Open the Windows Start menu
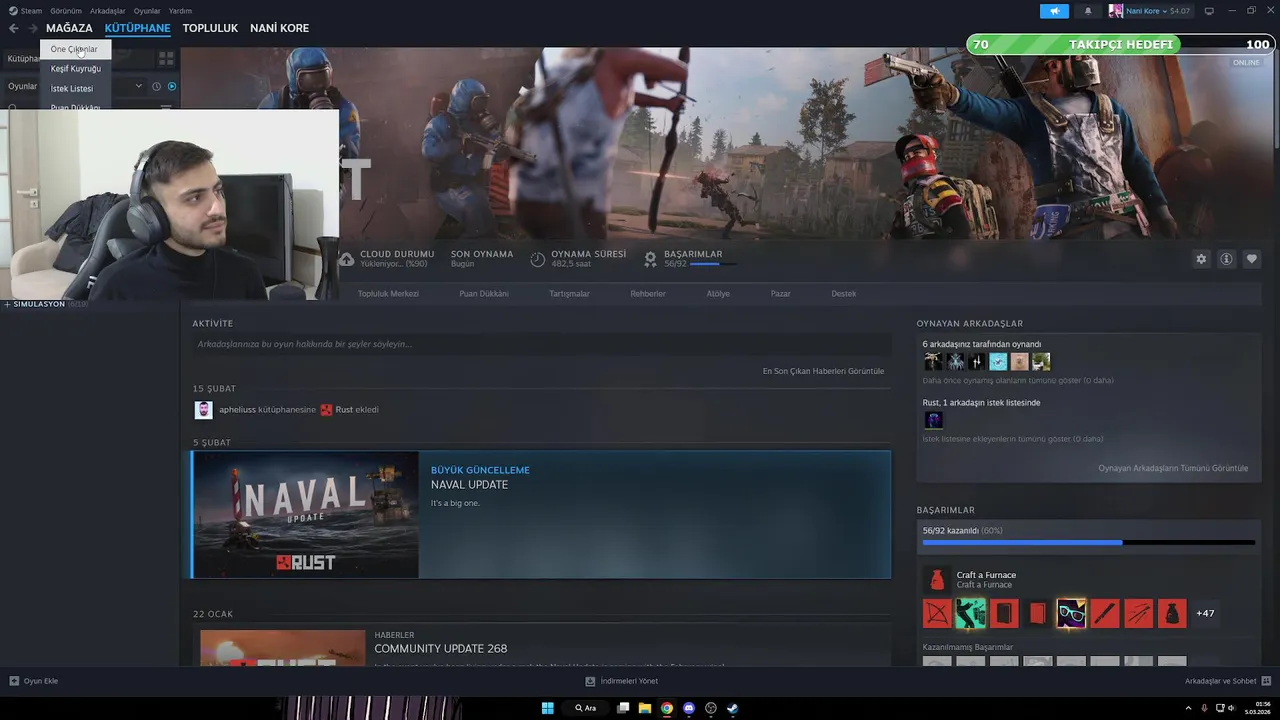The height and width of the screenshot is (720, 1280). [x=547, y=708]
